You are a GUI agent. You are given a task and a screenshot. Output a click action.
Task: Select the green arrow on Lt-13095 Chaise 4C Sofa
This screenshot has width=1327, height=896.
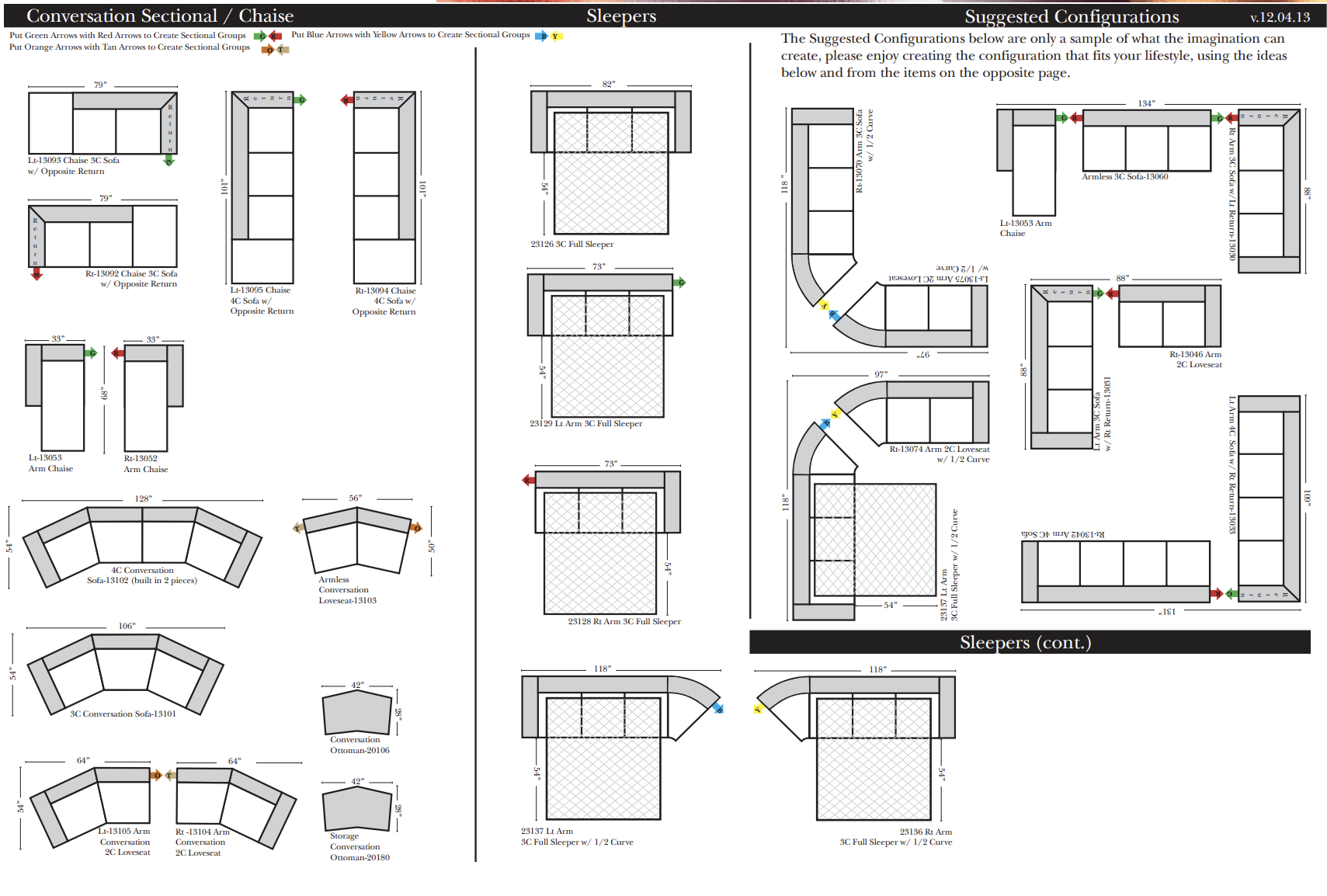coord(300,99)
